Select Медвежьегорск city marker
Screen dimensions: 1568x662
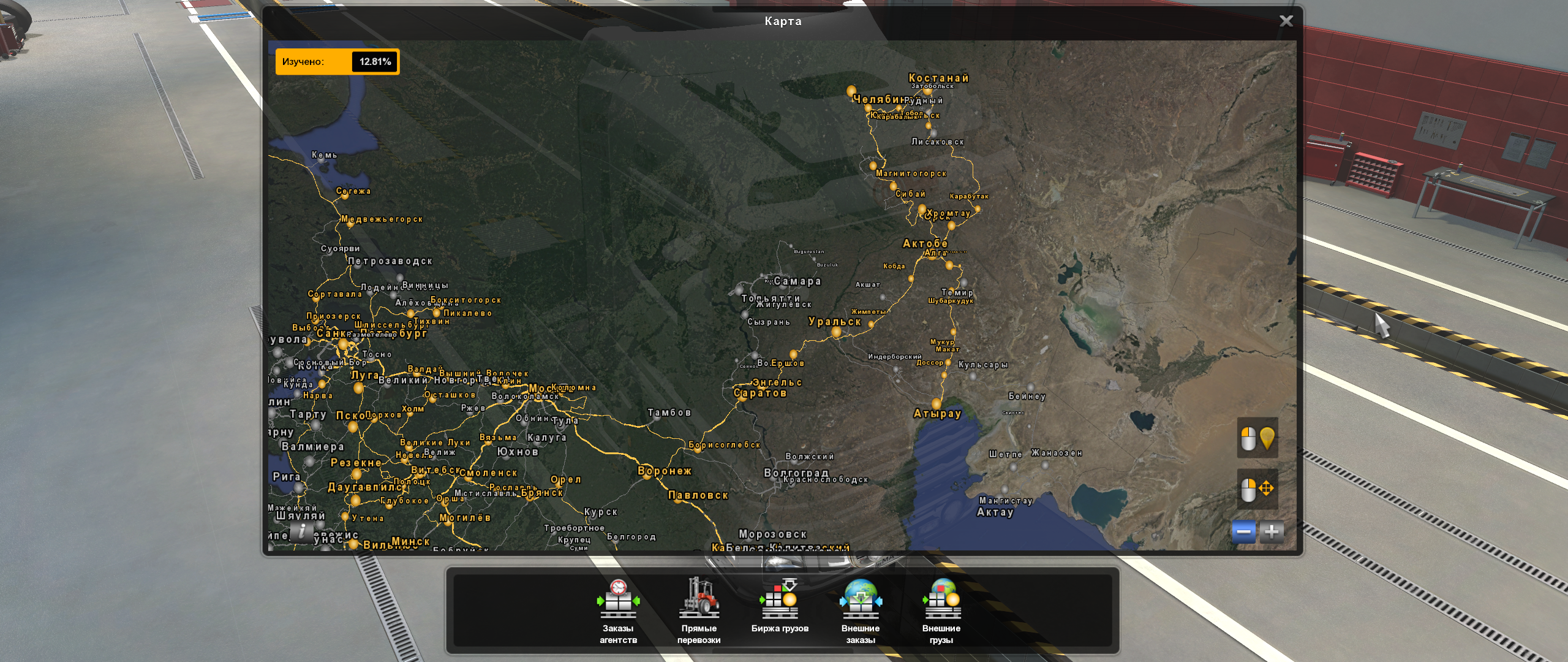pos(350,224)
